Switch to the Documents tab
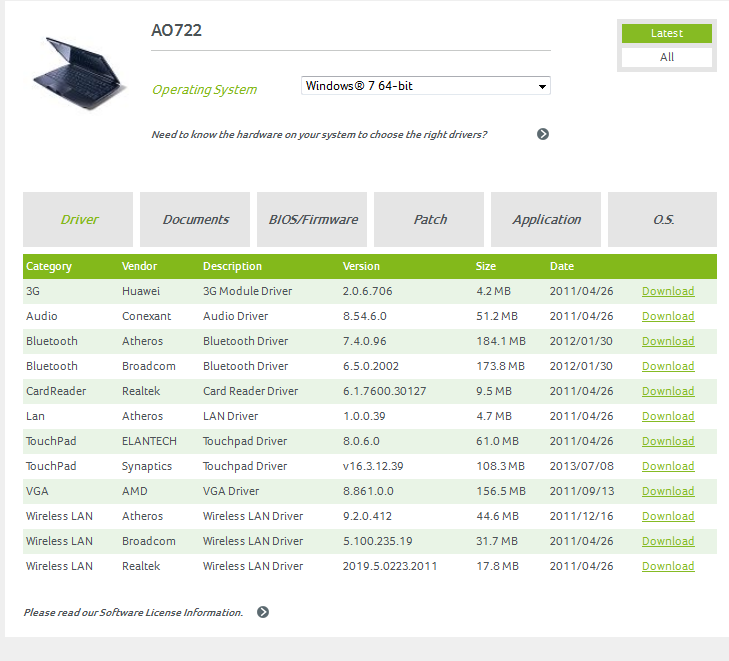This screenshot has width=729, height=661. 195,219
